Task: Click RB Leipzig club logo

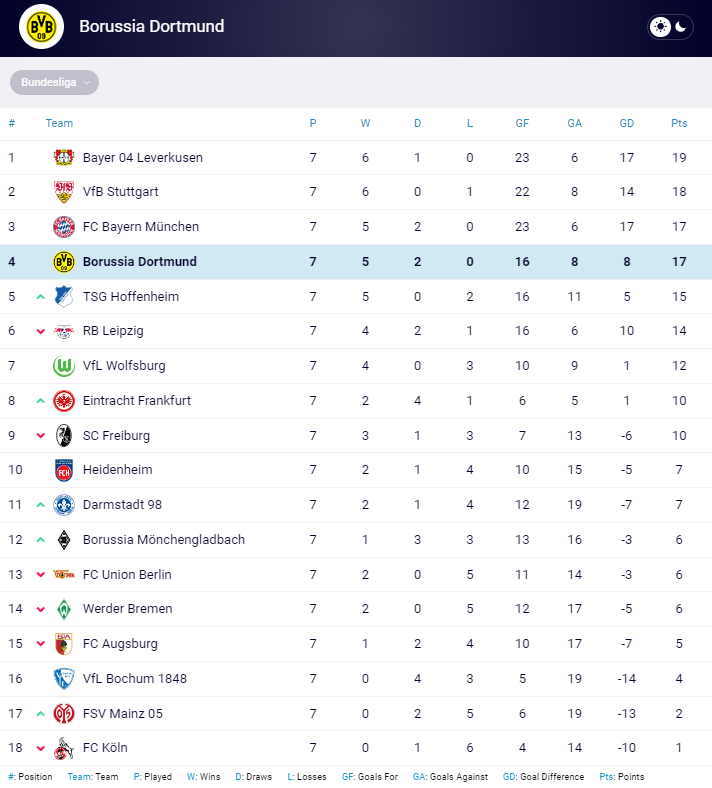Action: click(64, 331)
